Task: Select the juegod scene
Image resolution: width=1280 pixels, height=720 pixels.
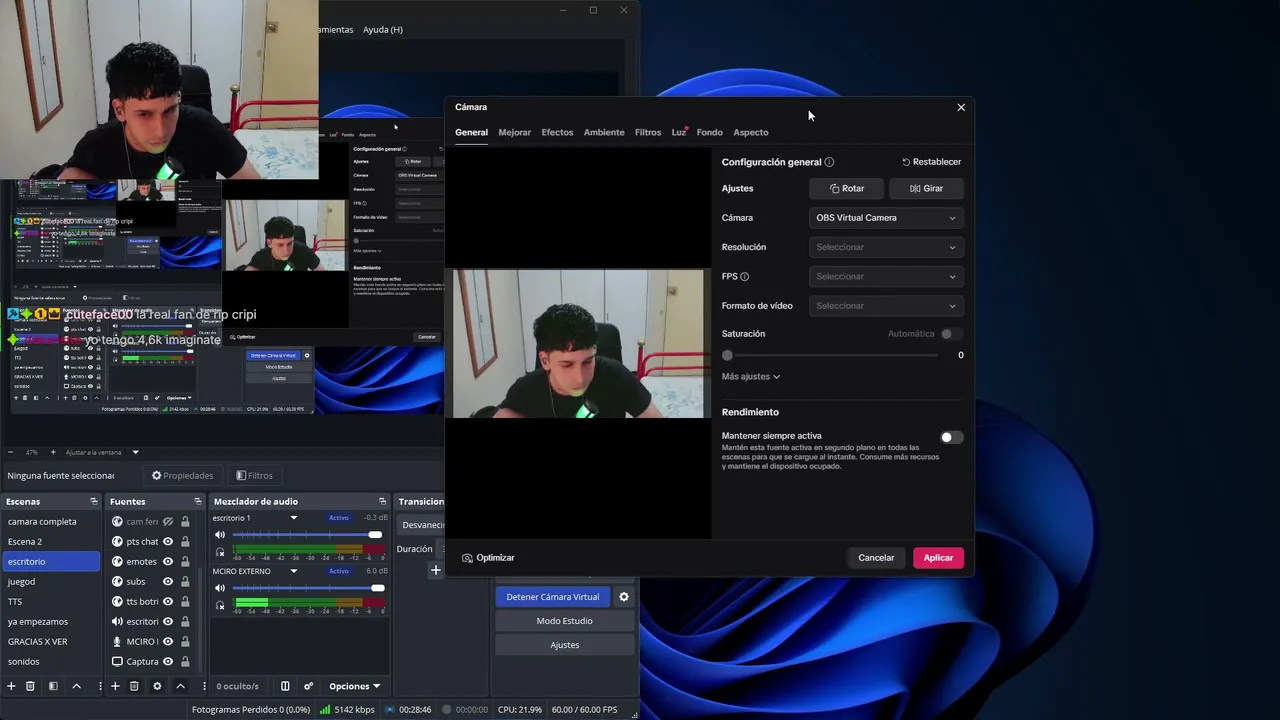Action: [51, 582]
